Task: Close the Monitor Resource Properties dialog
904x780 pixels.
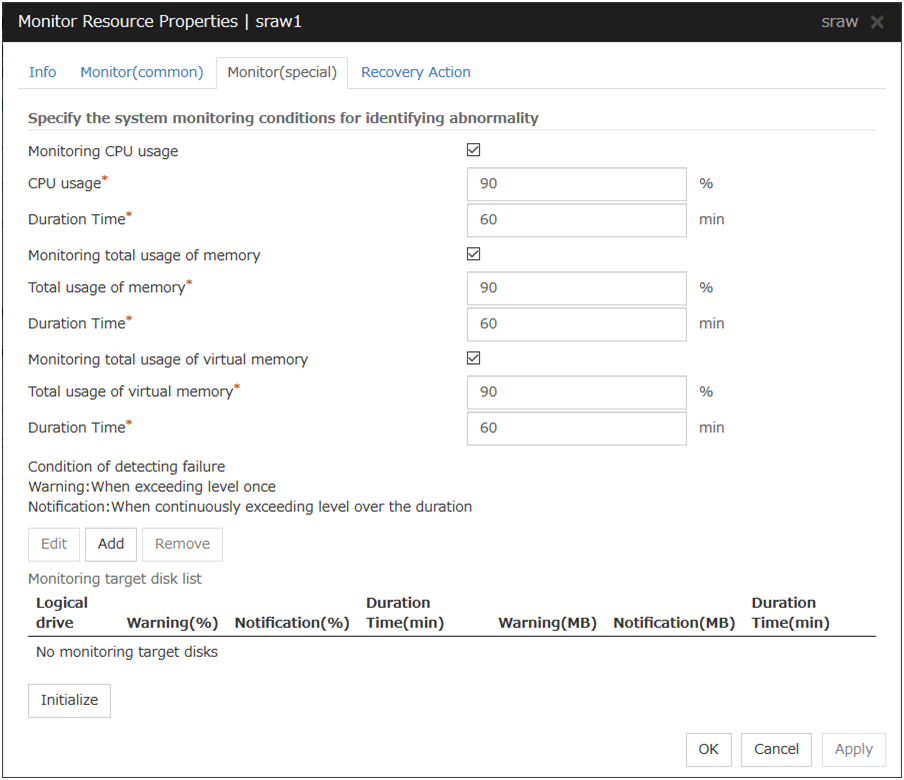Action: [x=877, y=22]
